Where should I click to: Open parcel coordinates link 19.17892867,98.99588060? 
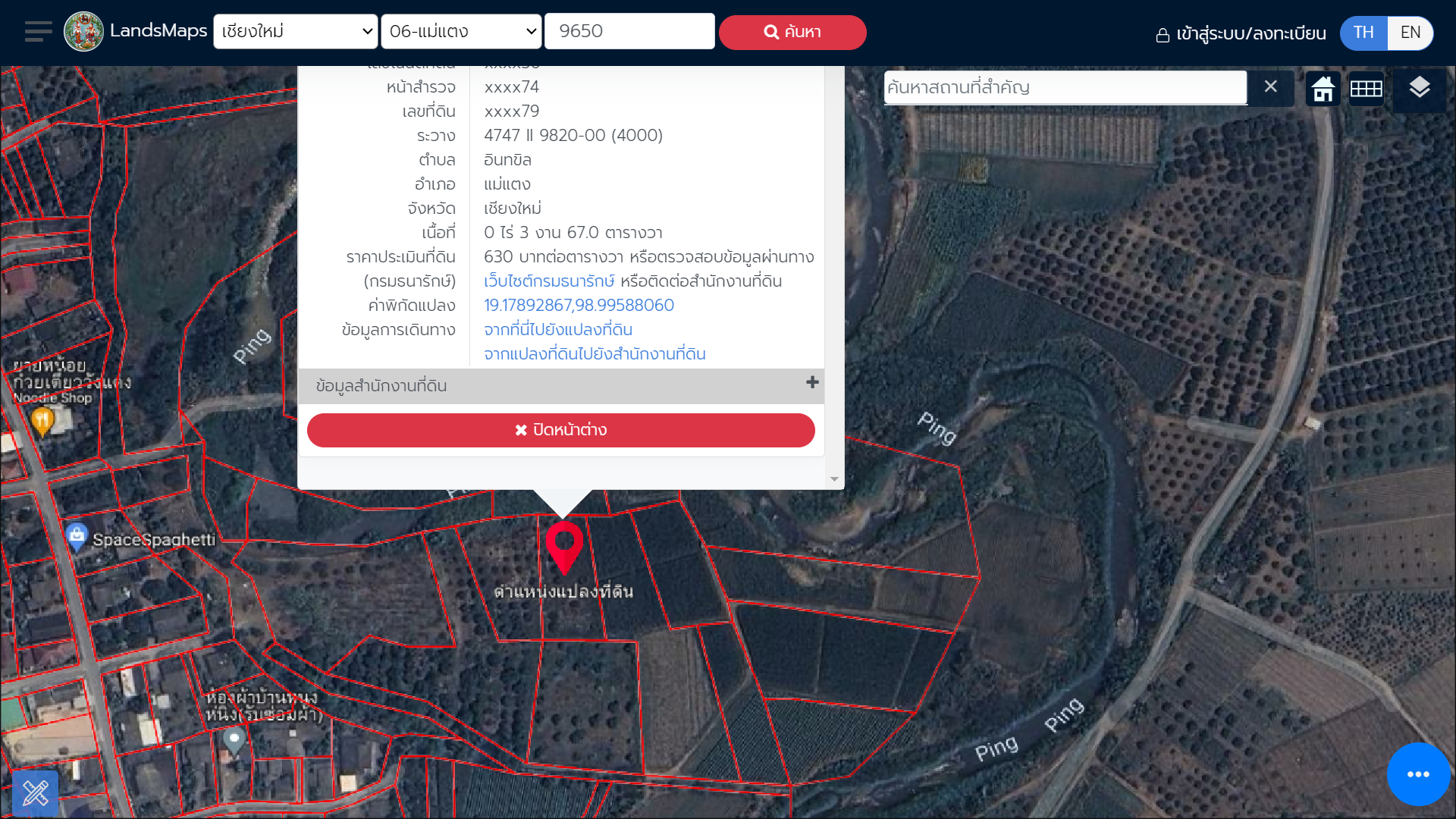579,305
